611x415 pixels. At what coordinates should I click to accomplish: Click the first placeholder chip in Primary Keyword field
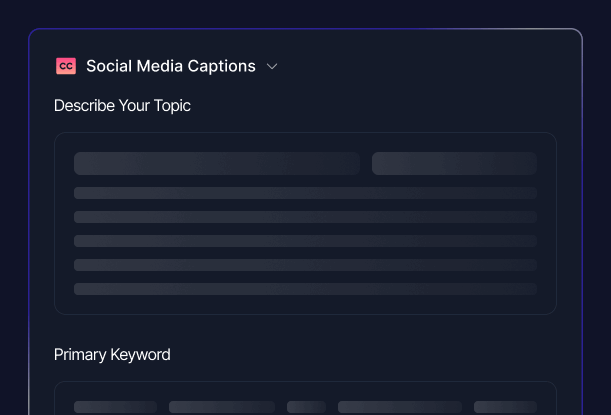115,407
